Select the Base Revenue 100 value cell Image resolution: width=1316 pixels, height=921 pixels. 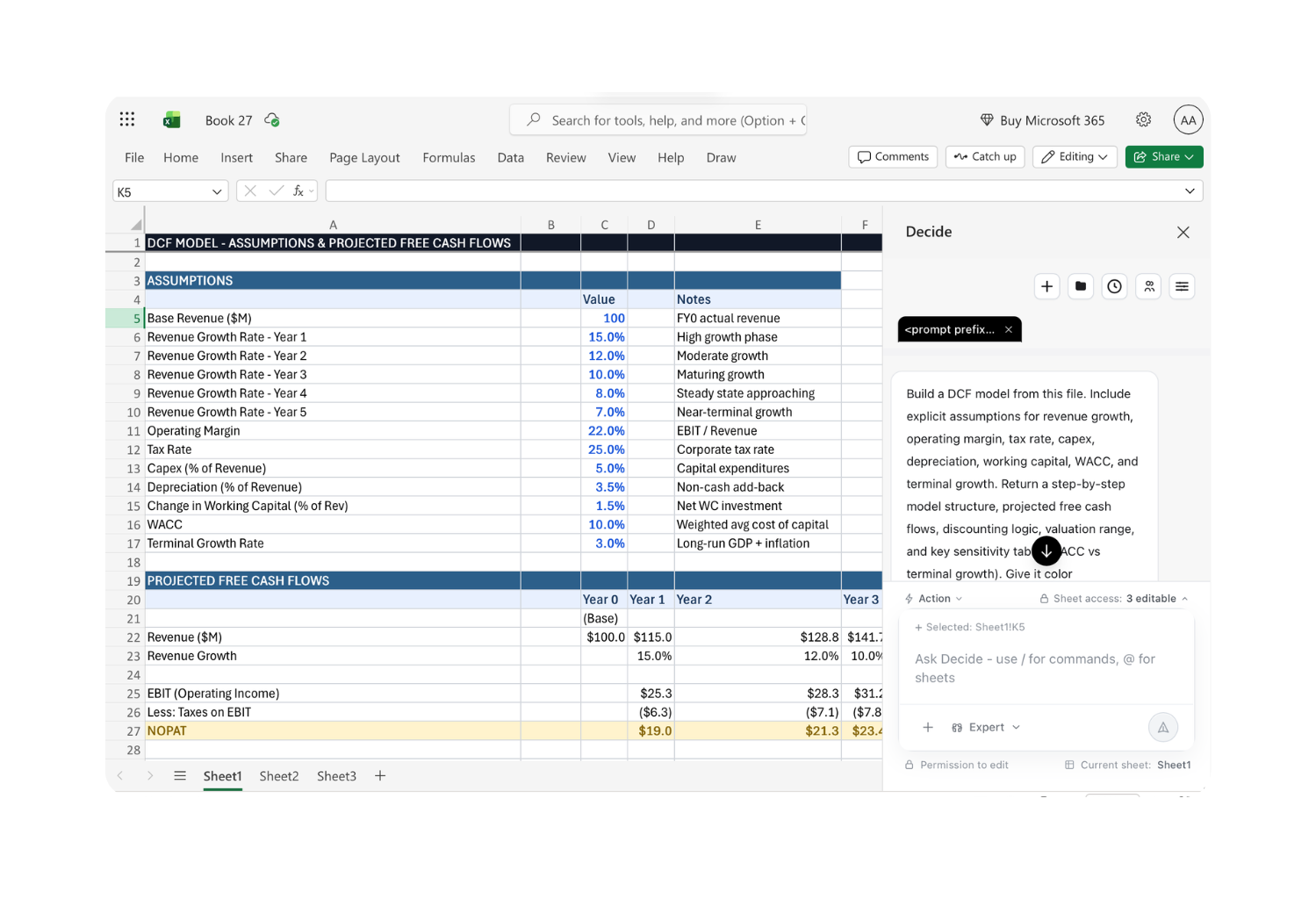point(604,318)
